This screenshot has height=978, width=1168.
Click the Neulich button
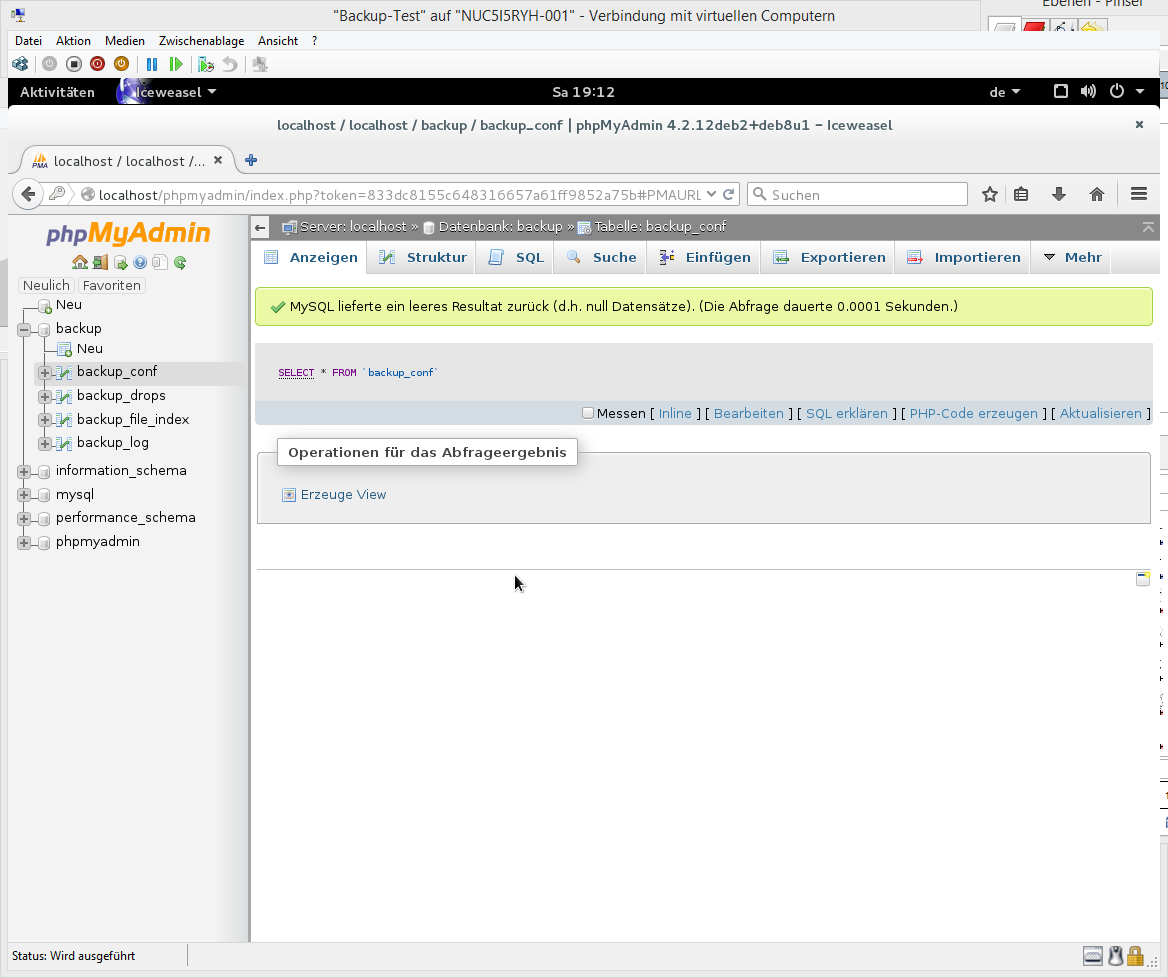(46, 285)
